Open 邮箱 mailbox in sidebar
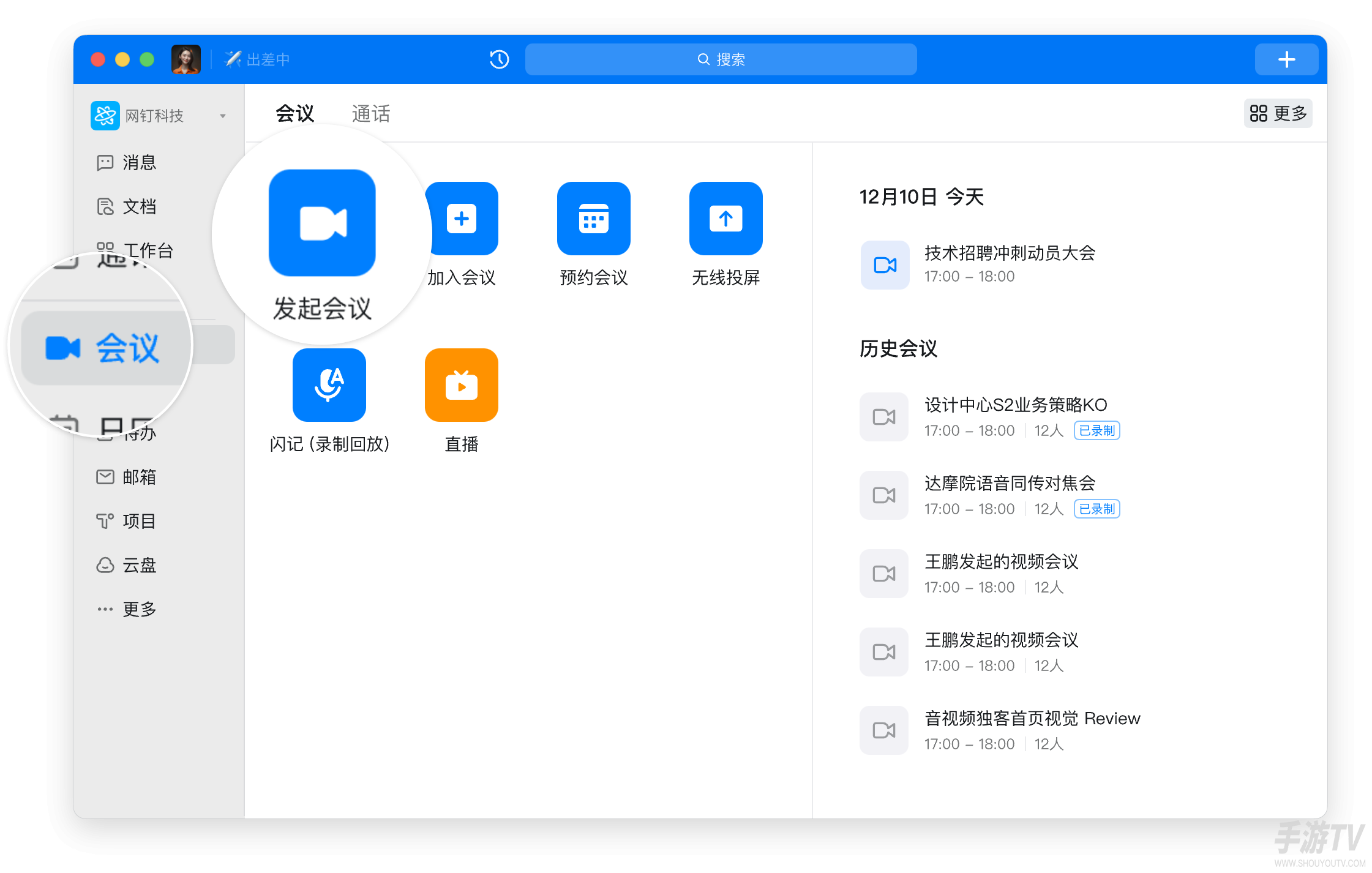The height and width of the screenshot is (873, 1372). [x=127, y=477]
